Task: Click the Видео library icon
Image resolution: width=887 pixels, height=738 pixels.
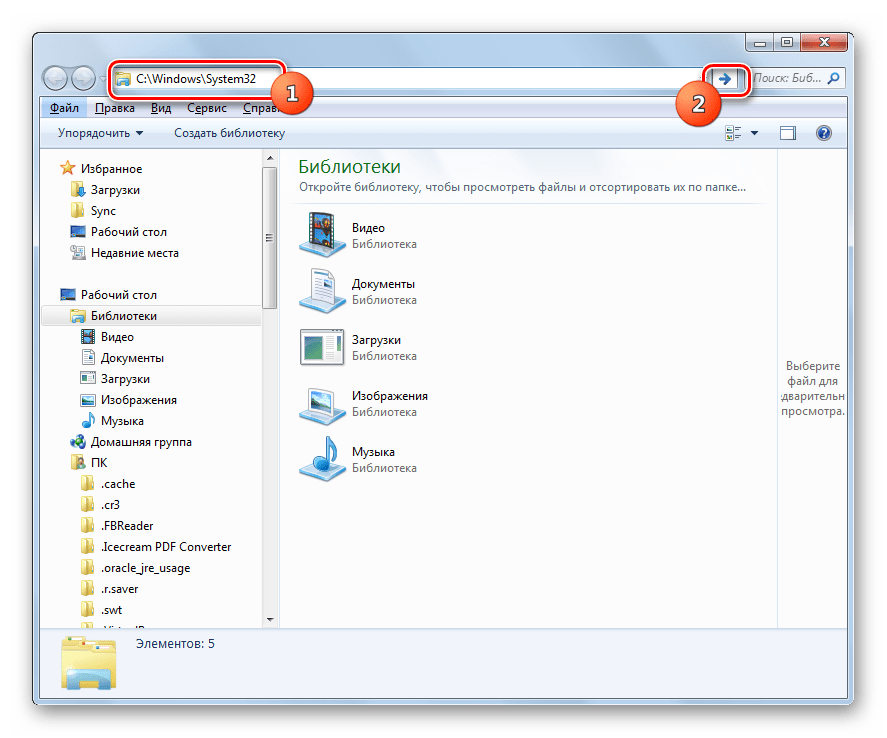Action: pyautogui.click(x=321, y=236)
